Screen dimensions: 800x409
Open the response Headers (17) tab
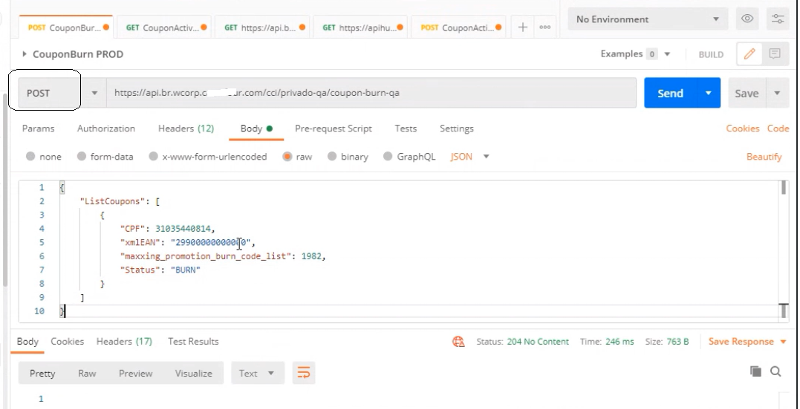click(x=124, y=342)
